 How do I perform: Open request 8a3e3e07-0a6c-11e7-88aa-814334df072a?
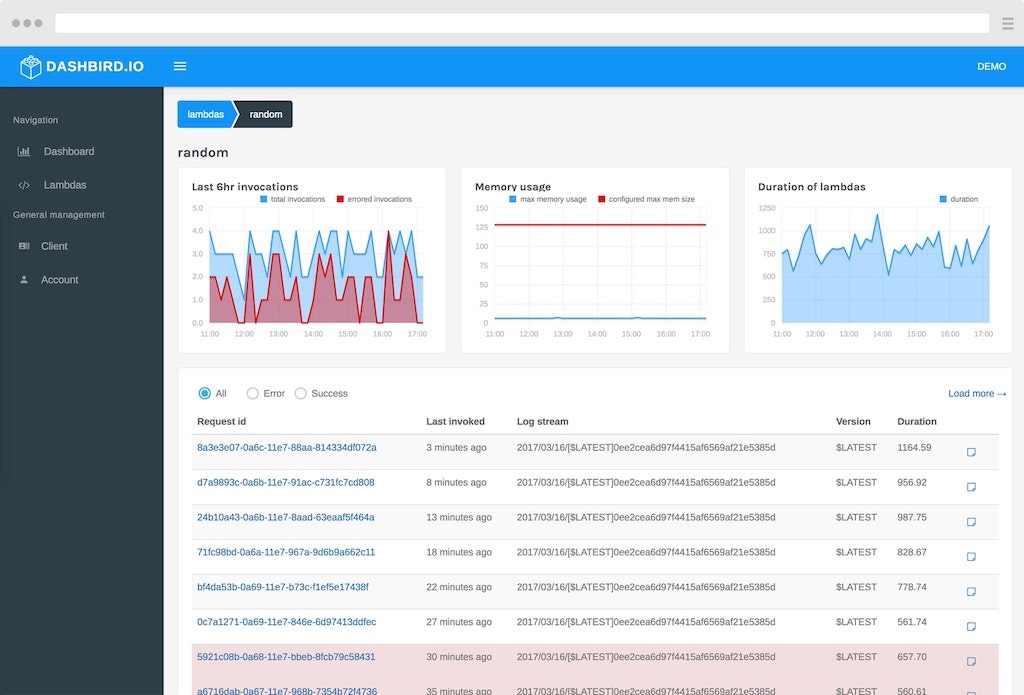pyautogui.click(x=287, y=447)
